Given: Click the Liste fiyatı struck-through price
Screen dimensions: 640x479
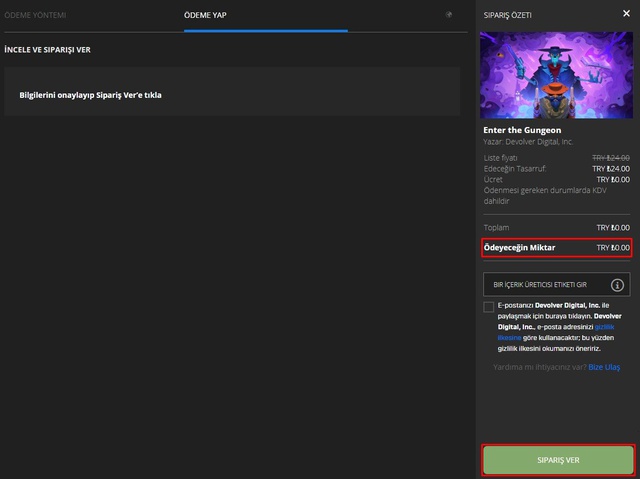Looking at the screenshot, I should 611,158.
